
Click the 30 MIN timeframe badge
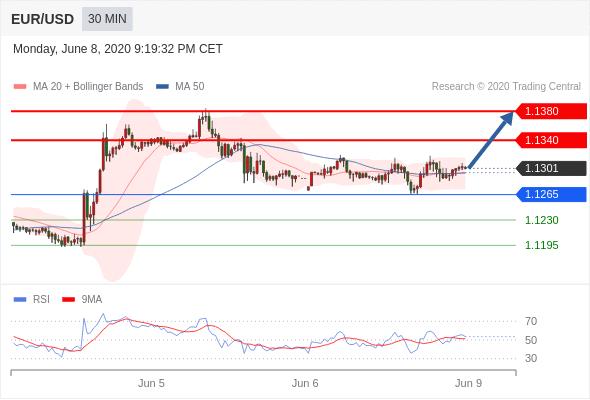coord(107,19)
